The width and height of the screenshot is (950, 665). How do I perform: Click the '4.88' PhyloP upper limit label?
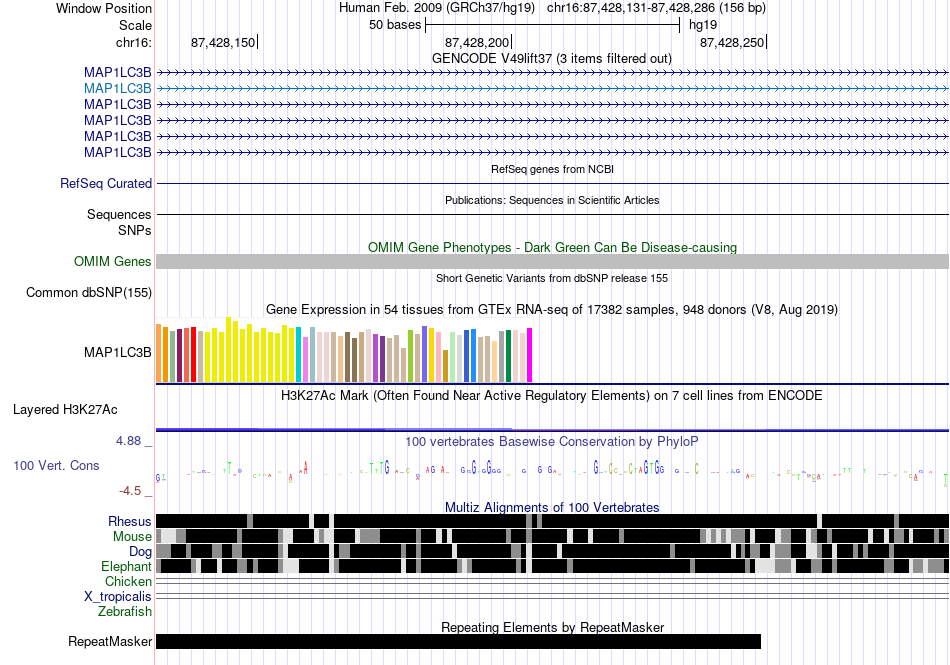(x=128, y=441)
